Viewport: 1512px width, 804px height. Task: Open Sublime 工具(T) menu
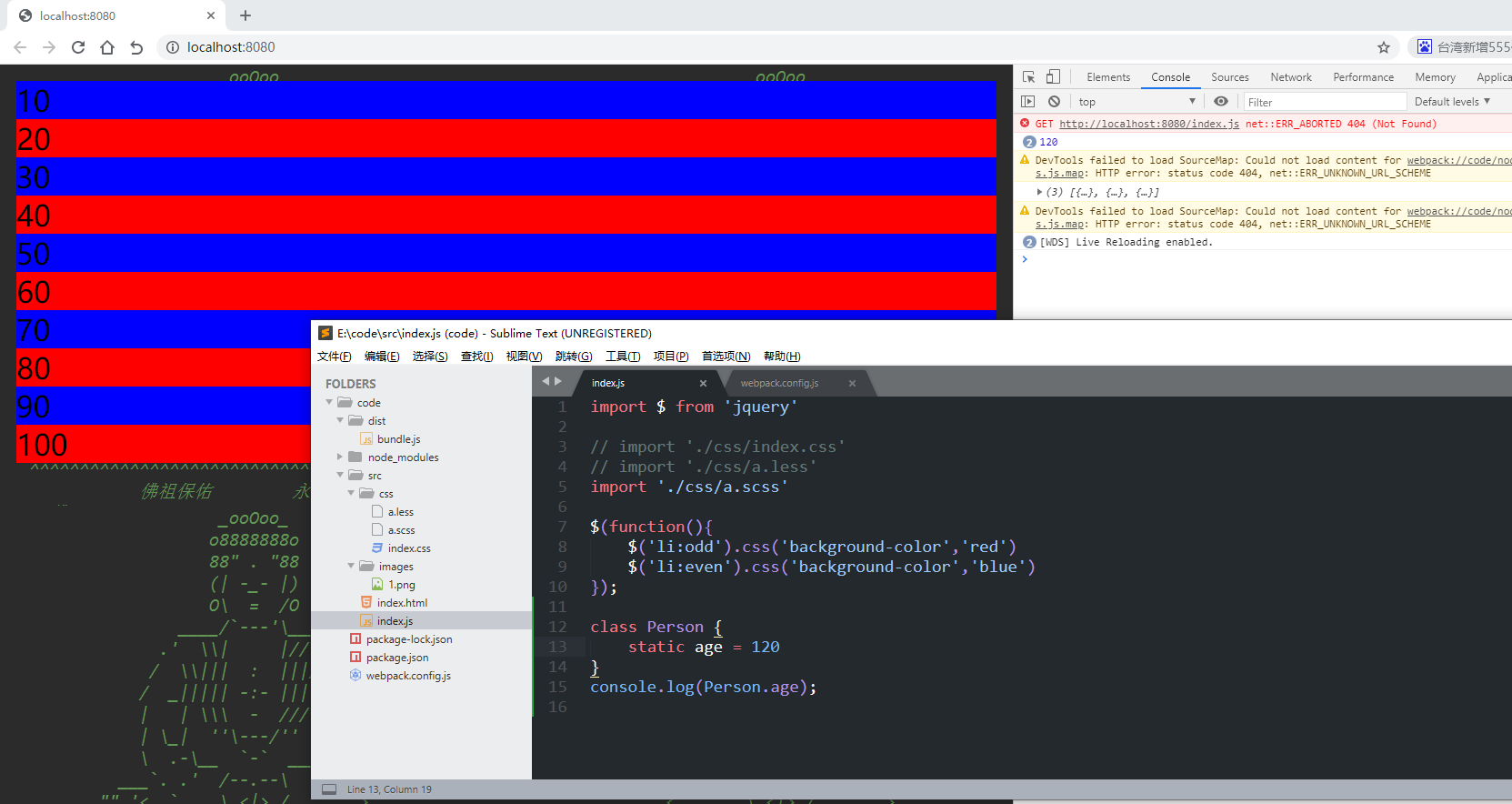click(623, 357)
